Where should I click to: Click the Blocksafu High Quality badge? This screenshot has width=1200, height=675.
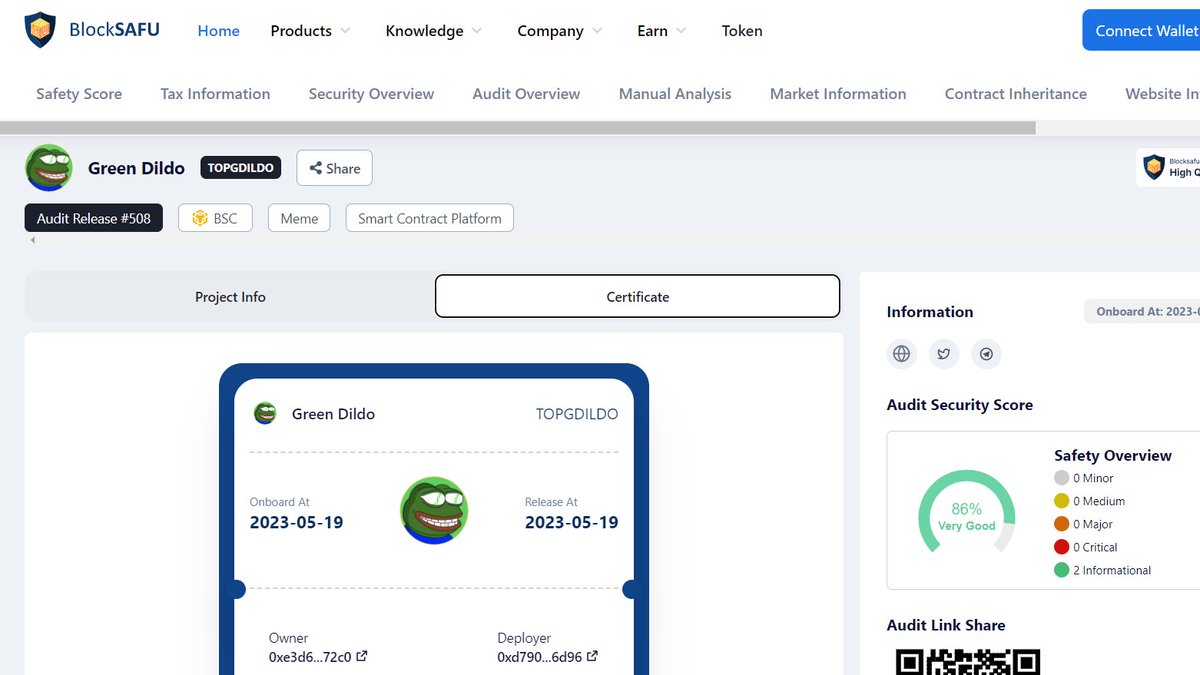pos(1168,167)
